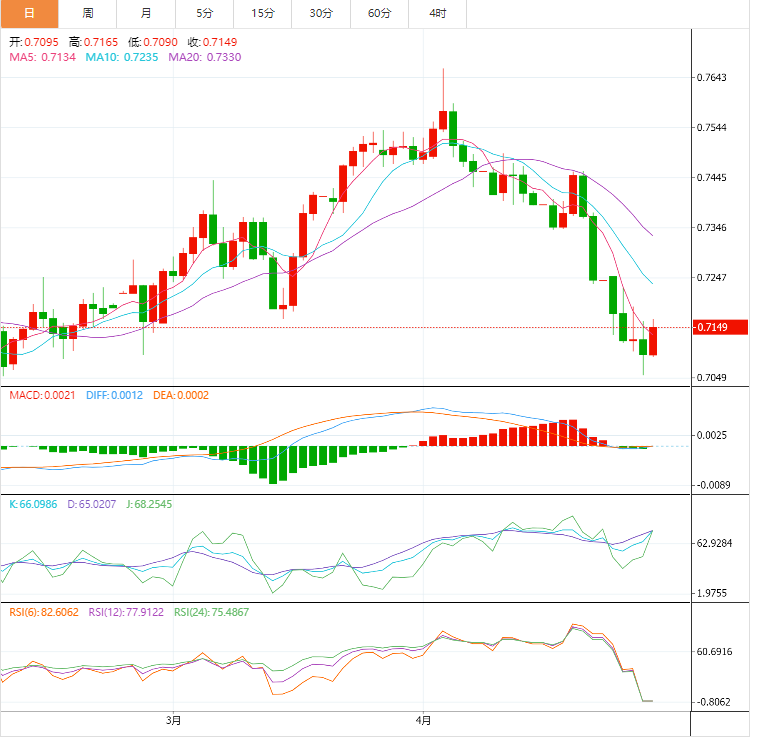The image size is (757, 742).
Task: Open the 15分 timeframe tab
Action: click(263, 14)
